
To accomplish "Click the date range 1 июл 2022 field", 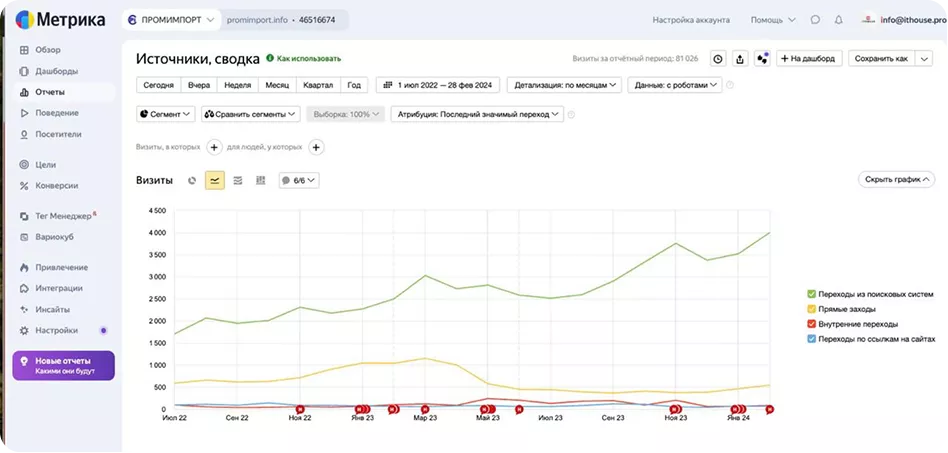I will [438, 85].
